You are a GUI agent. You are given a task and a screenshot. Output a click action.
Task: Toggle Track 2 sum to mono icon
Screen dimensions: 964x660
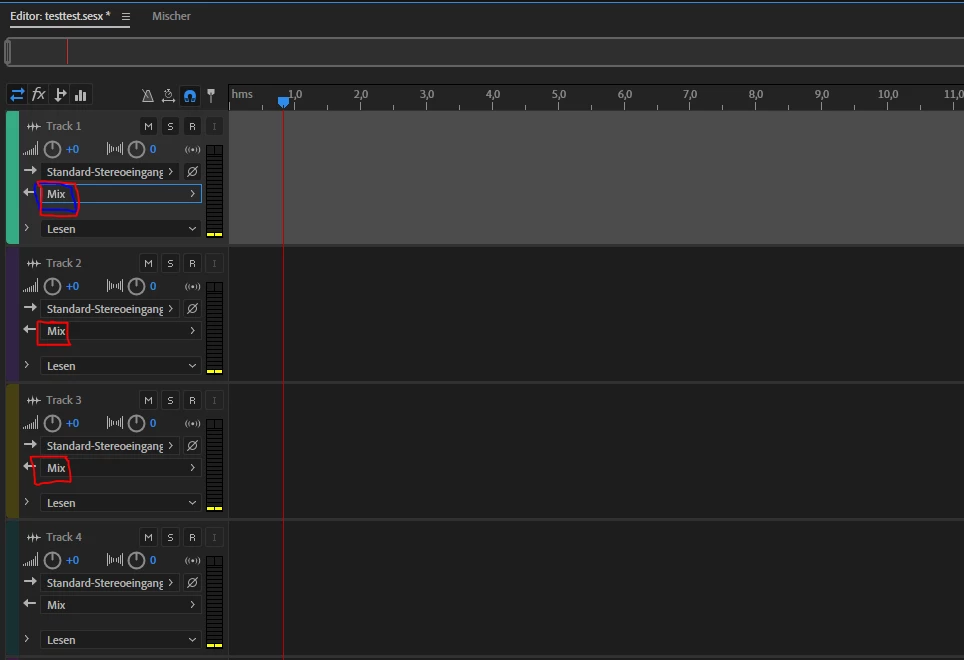click(x=192, y=286)
